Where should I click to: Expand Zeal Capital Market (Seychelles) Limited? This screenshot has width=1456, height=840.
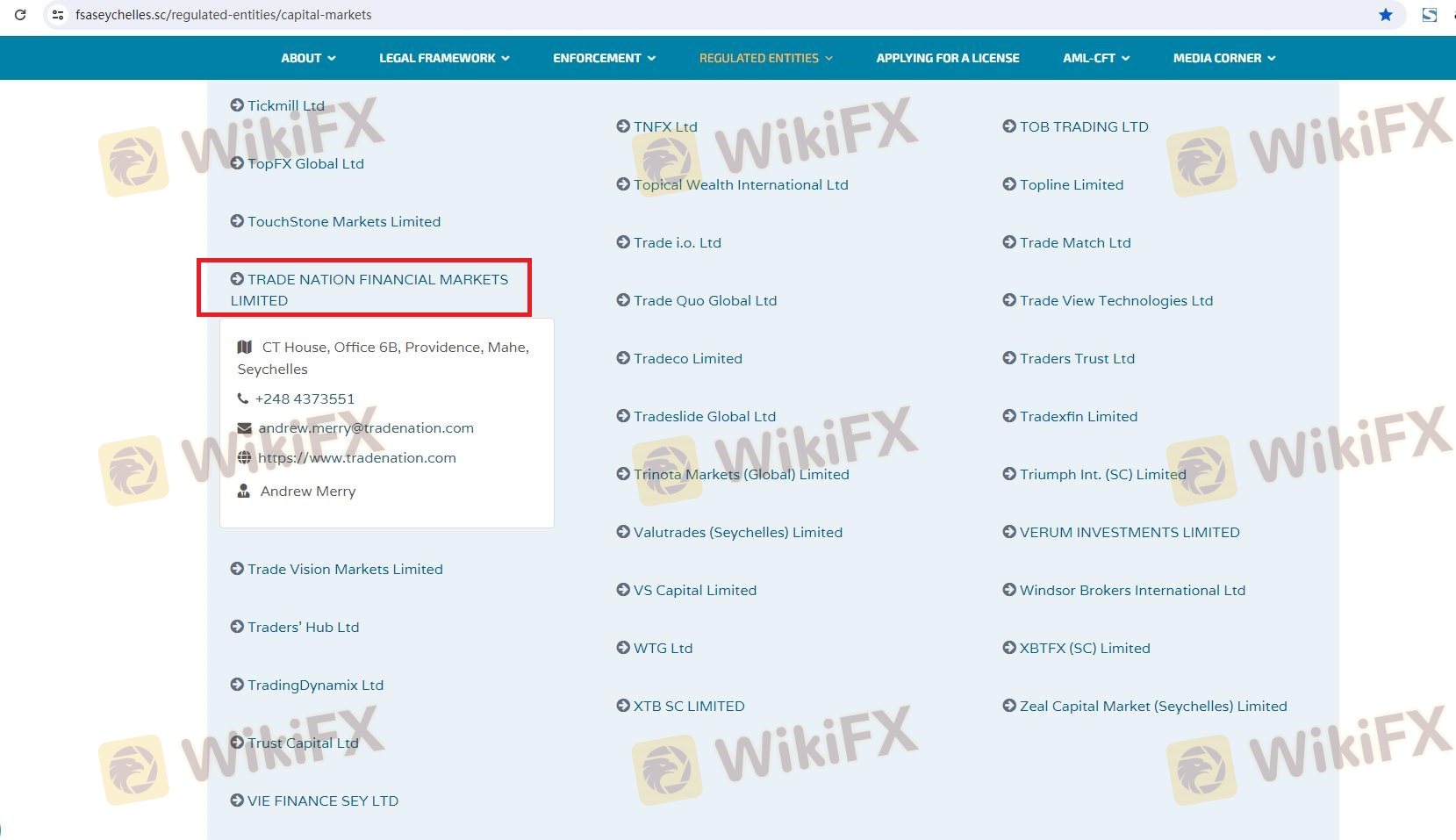pyautogui.click(x=1153, y=706)
